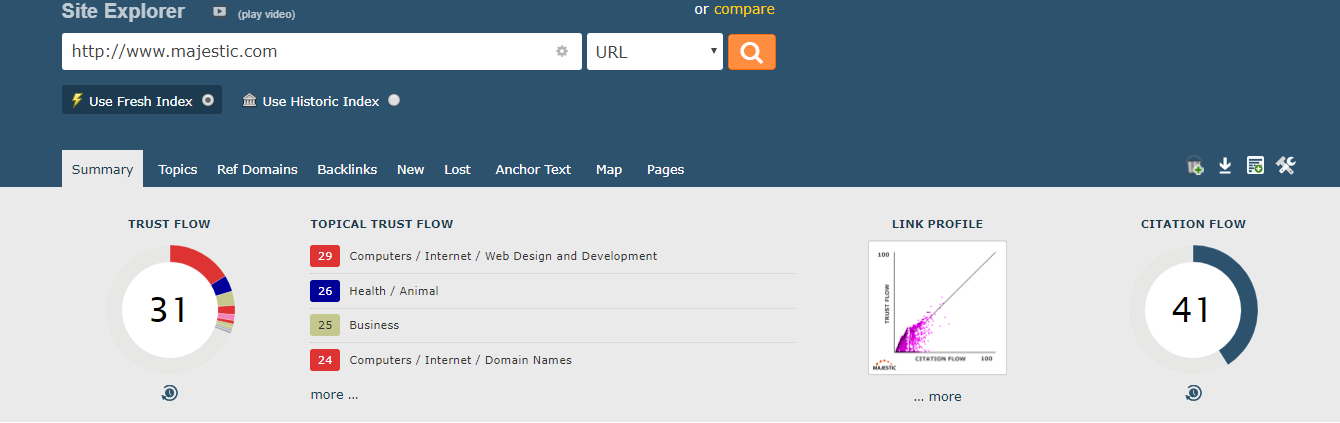
Task: Click Computers / Internet / Domain Names topic
Action: (x=460, y=360)
